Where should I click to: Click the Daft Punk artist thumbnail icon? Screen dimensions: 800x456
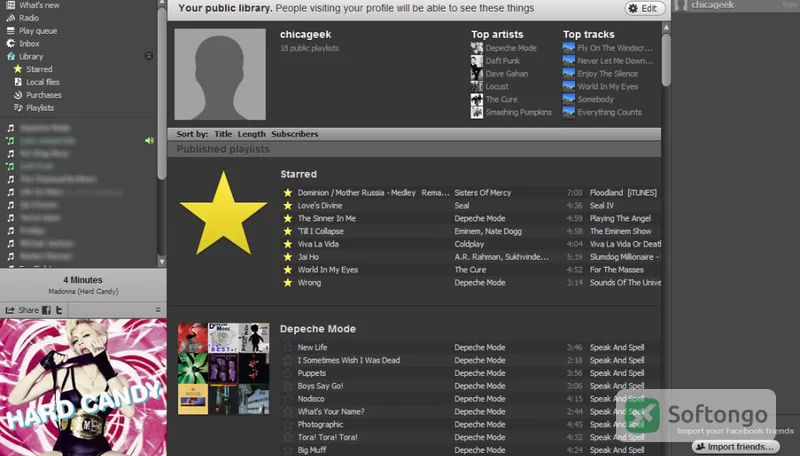point(477,61)
